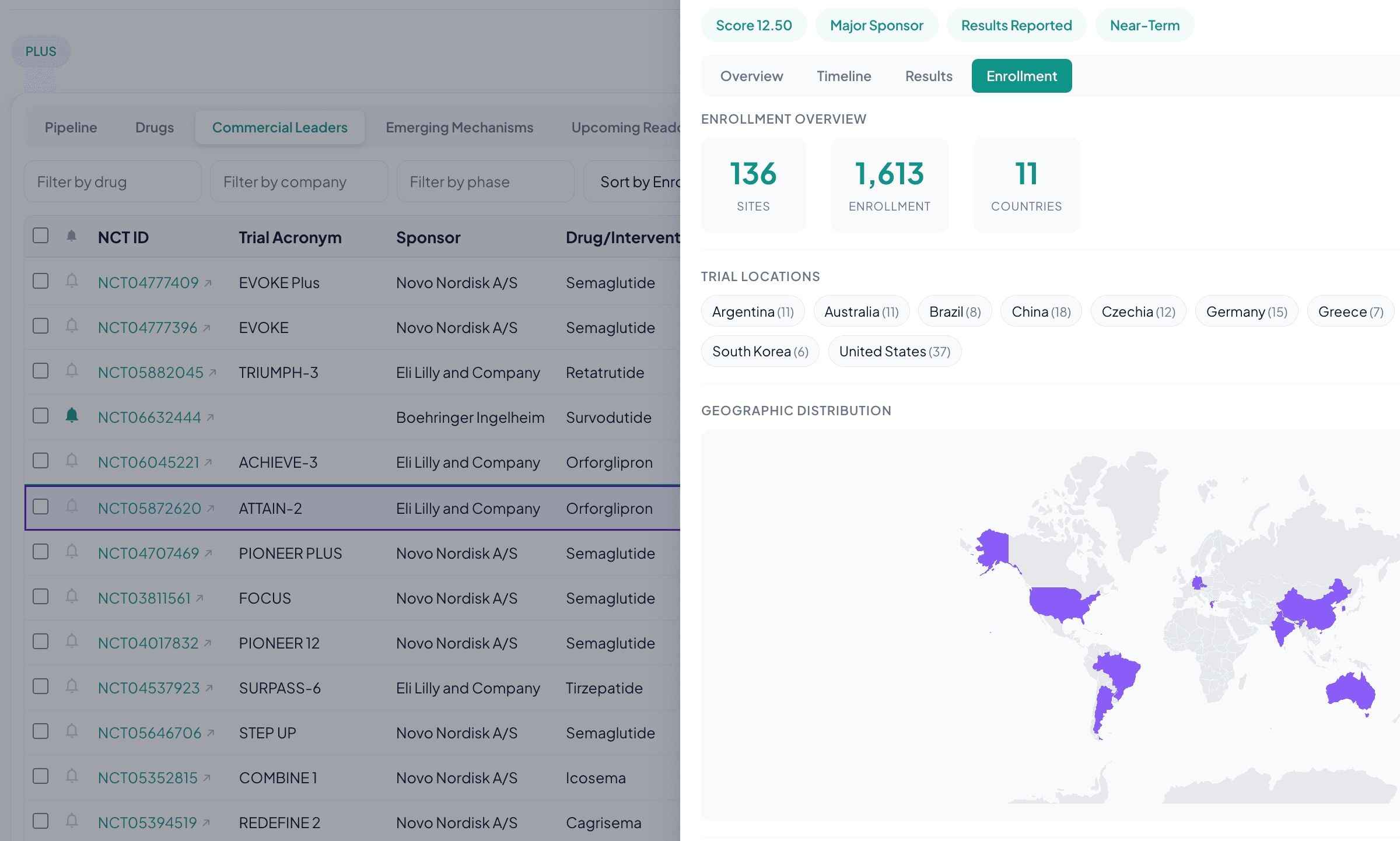This screenshot has height=841, width=1400.
Task: Switch to the Pipeline tab
Action: (x=71, y=128)
